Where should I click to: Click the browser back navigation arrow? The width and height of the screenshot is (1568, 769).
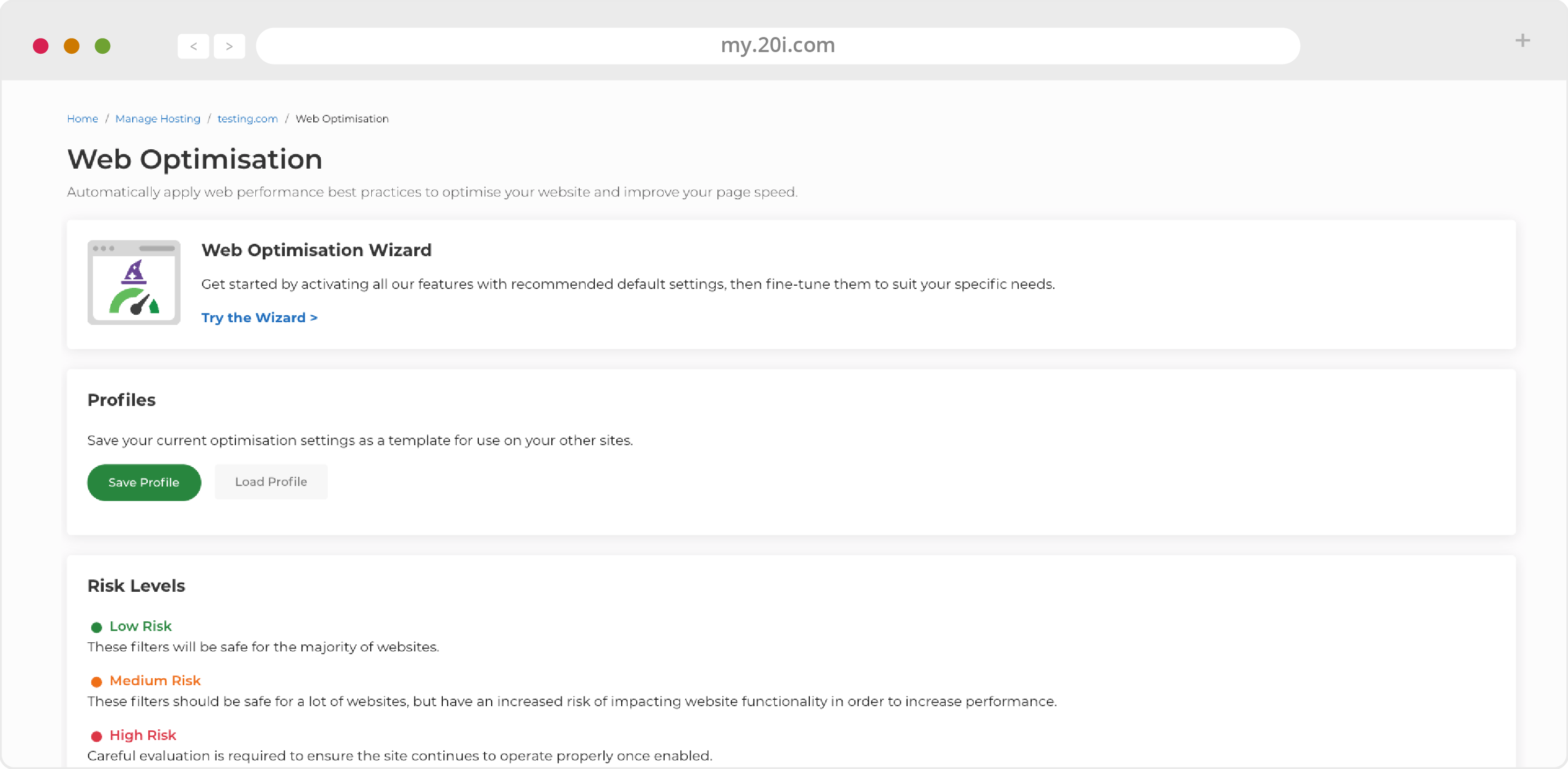[194, 44]
